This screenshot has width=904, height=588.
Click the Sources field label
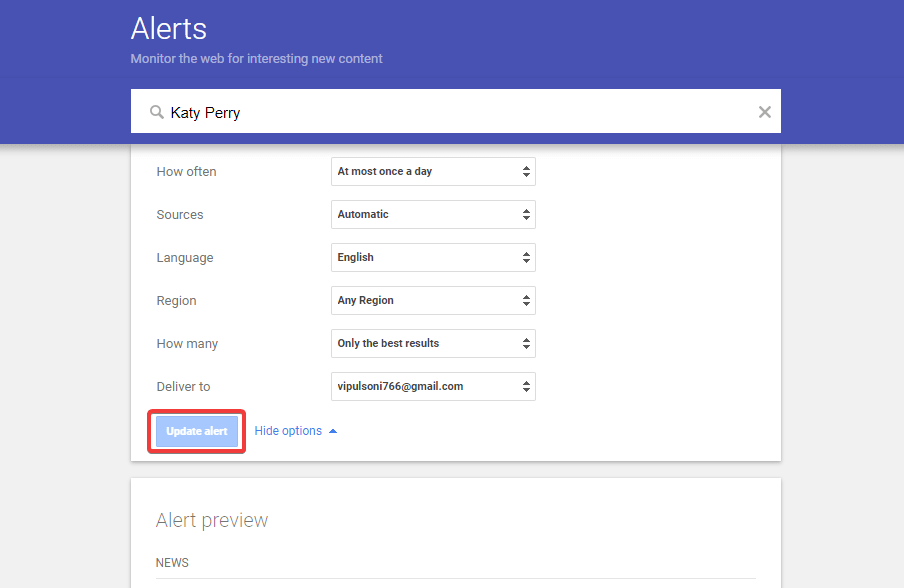[x=180, y=215]
